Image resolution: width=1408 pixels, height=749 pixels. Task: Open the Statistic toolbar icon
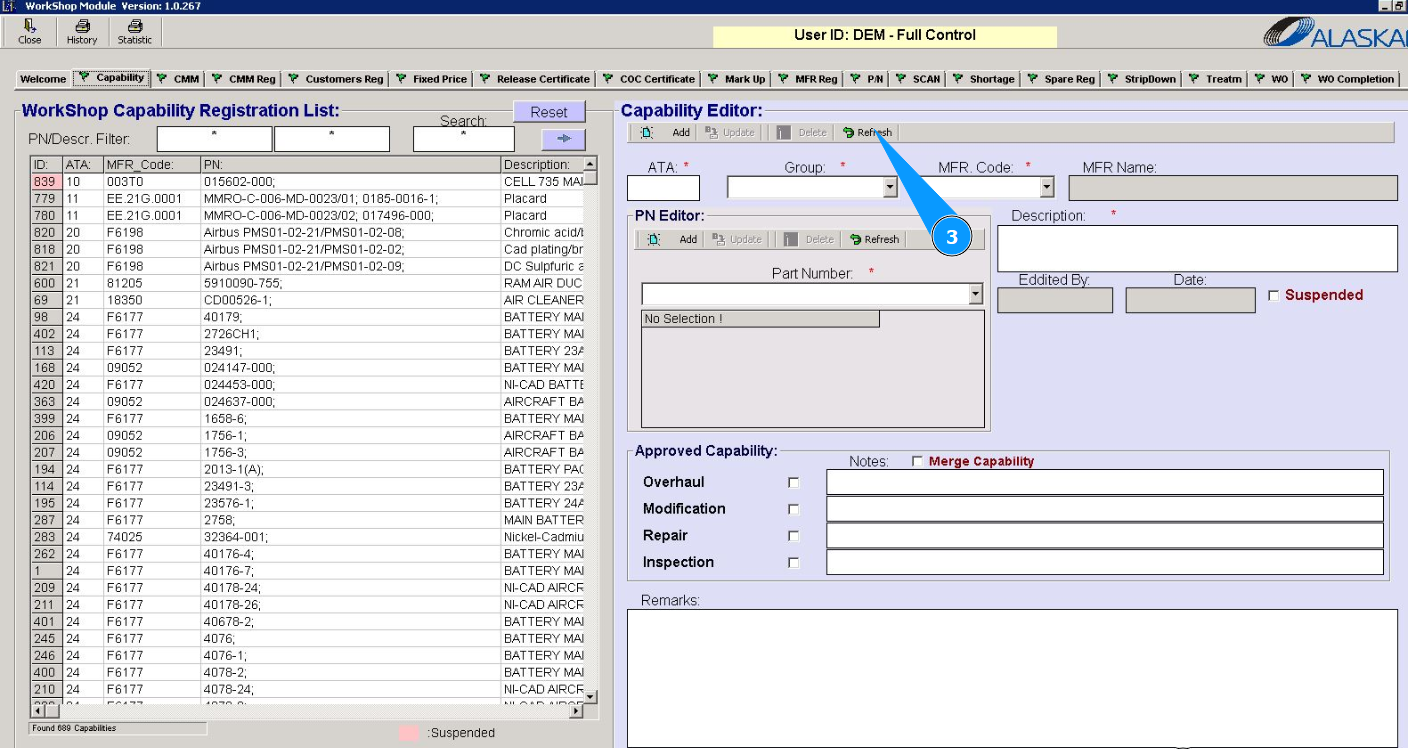coord(135,32)
